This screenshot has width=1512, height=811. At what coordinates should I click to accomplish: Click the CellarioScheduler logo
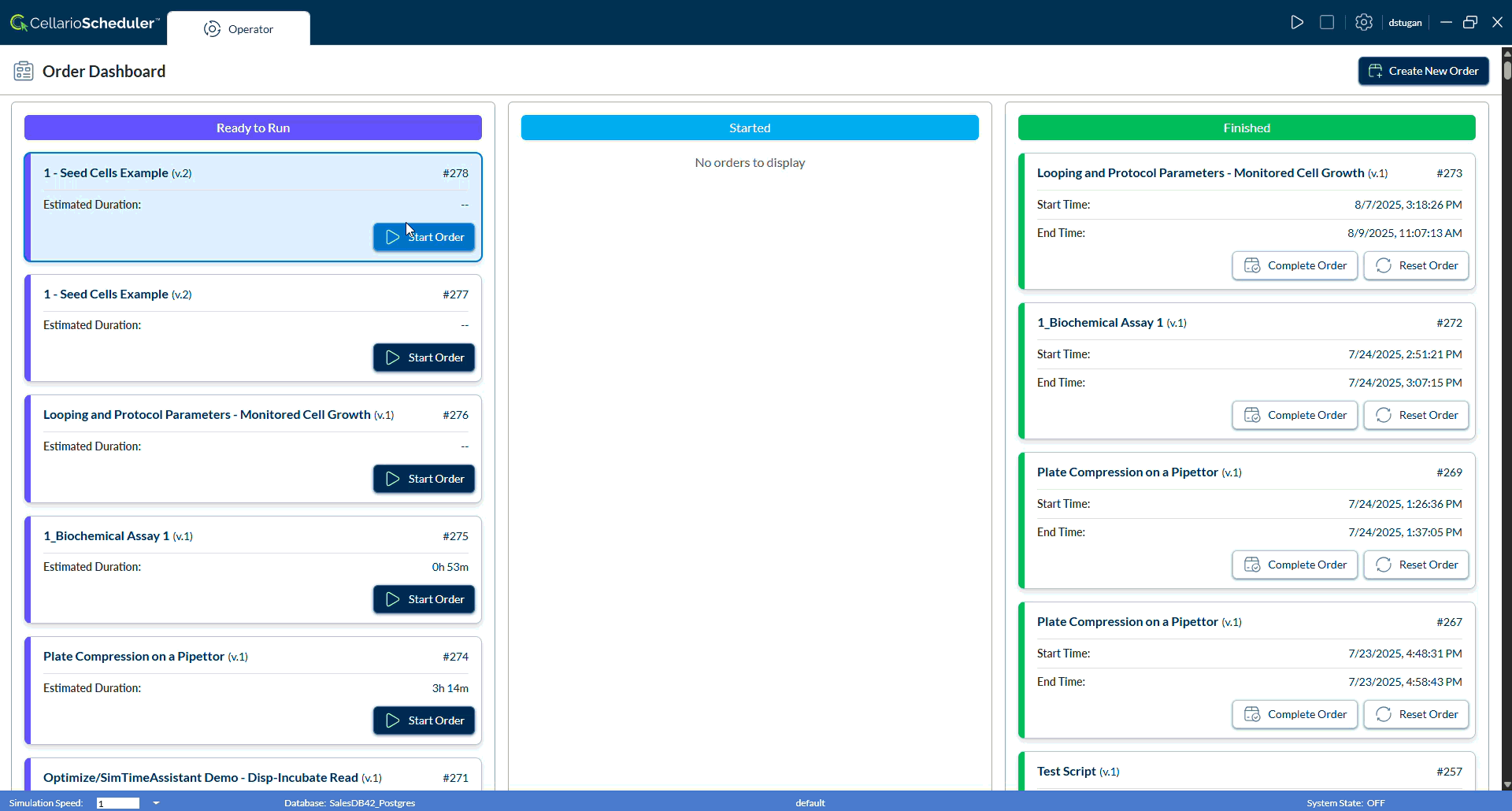pos(83,23)
